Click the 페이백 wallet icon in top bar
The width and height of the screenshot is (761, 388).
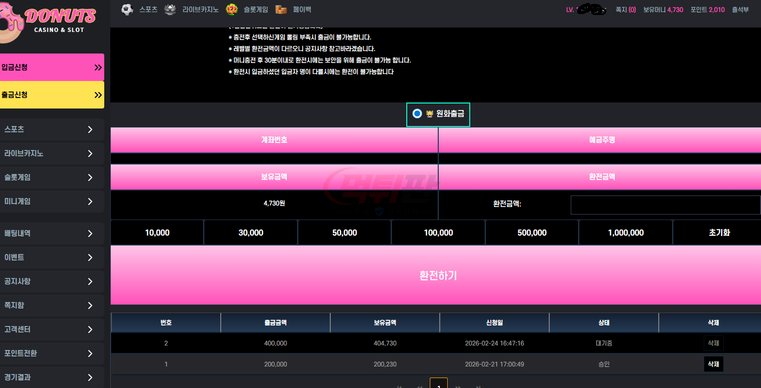pyautogui.click(x=281, y=9)
